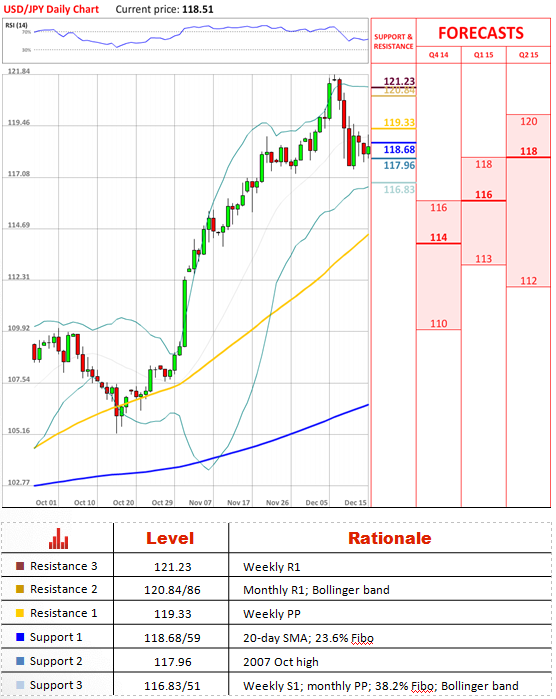Screen dimensions: 556x699
Task: Click the 'Weekly PP' rationale
Action: [x=272, y=614]
